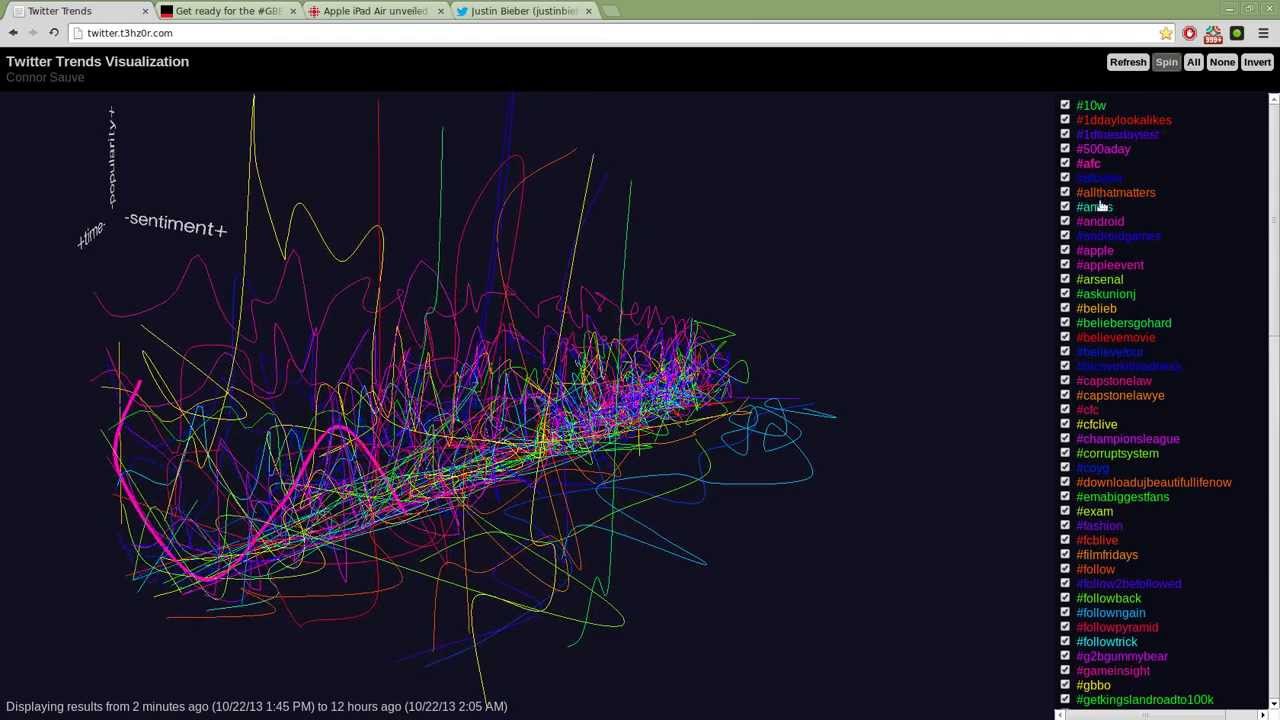This screenshot has height=720, width=1280.
Task: Click the hashtag list vertical scrollbar
Action: click(x=1273, y=400)
